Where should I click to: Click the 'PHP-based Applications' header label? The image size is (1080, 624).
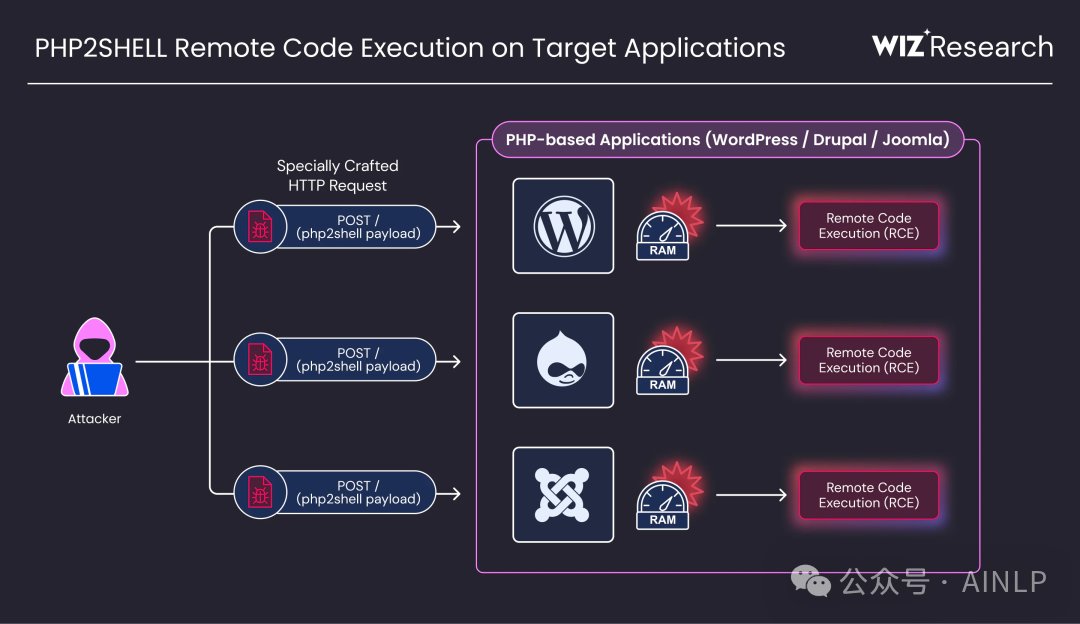pyautogui.click(x=727, y=140)
